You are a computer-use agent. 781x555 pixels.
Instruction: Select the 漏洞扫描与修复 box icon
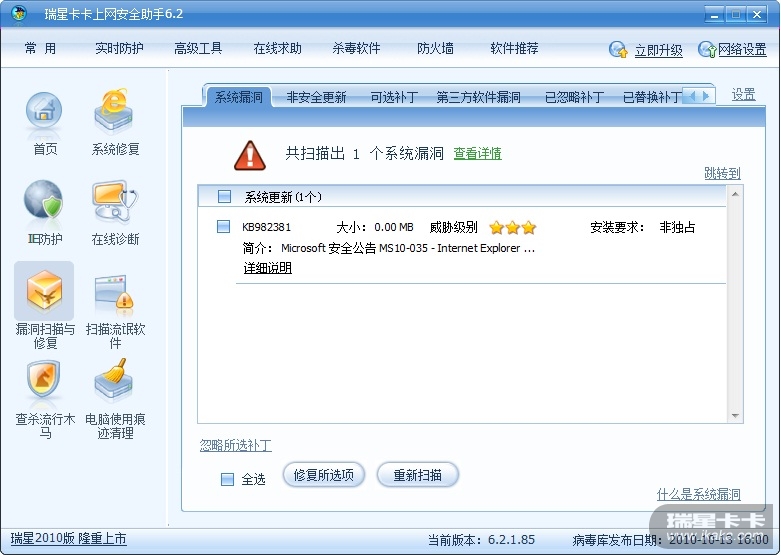click(x=44, y=290)
